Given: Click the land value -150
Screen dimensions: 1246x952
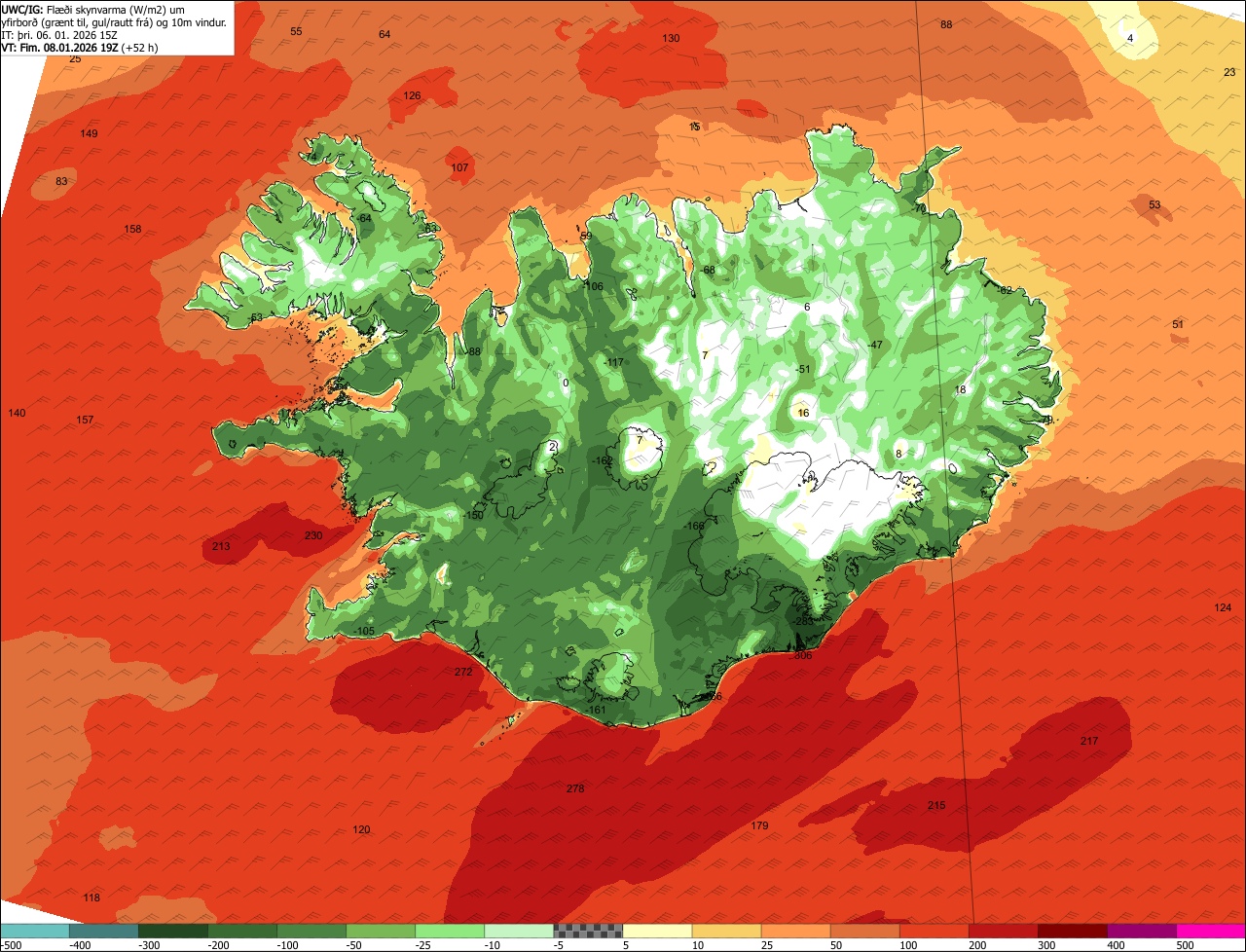Looking at the screenshot, I should (473, 515).
